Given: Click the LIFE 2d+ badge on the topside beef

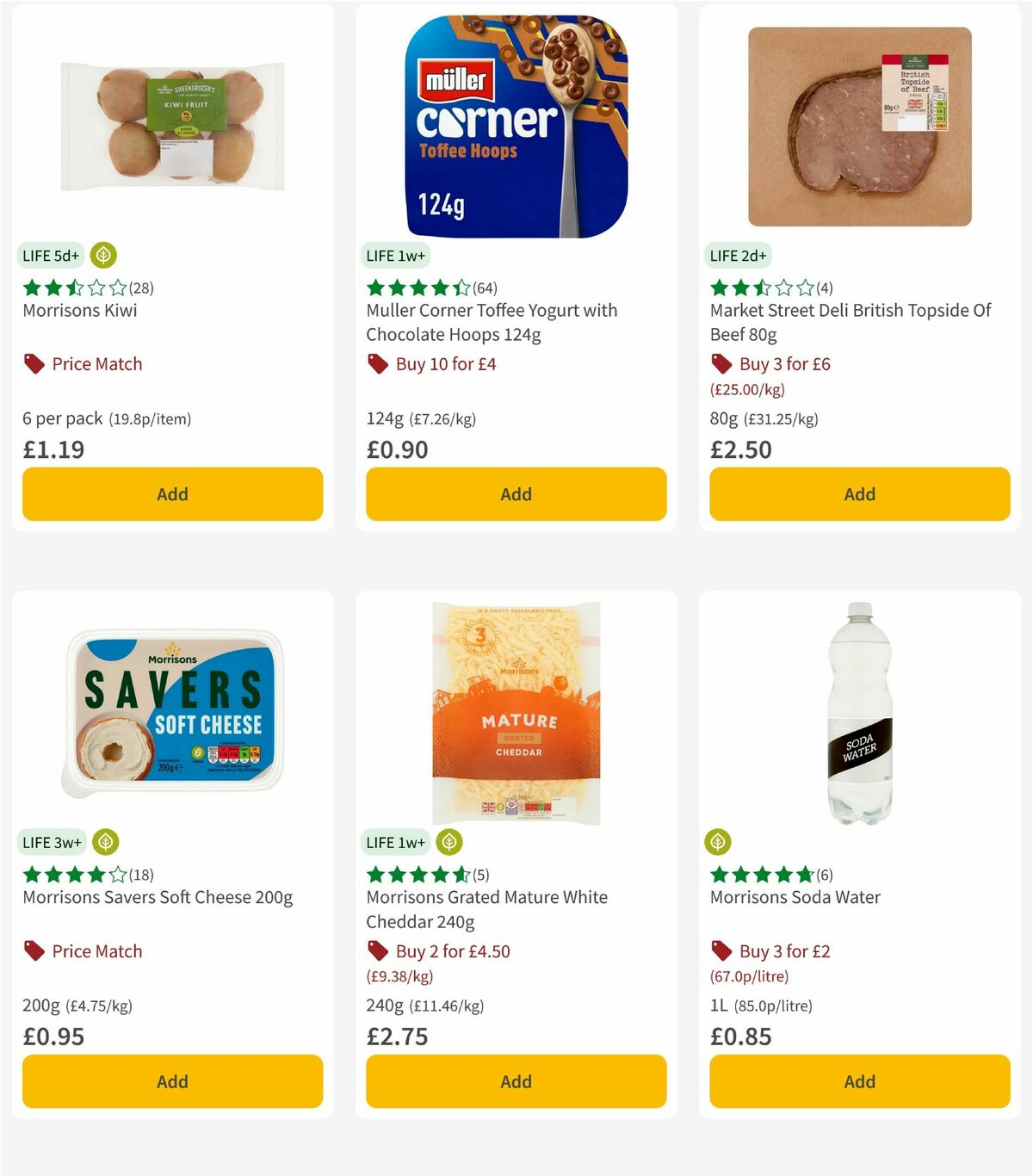Looking at the screenshot, I should click(x=738, y=256).
